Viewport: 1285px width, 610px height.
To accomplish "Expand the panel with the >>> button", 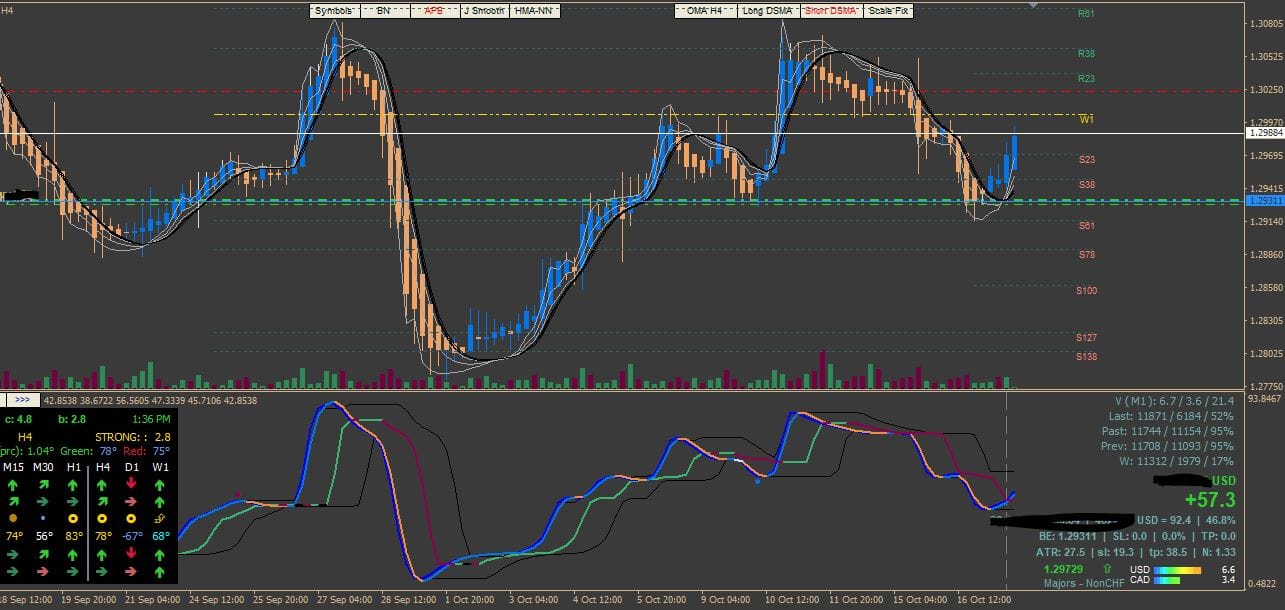I will [x=22, y=400].
